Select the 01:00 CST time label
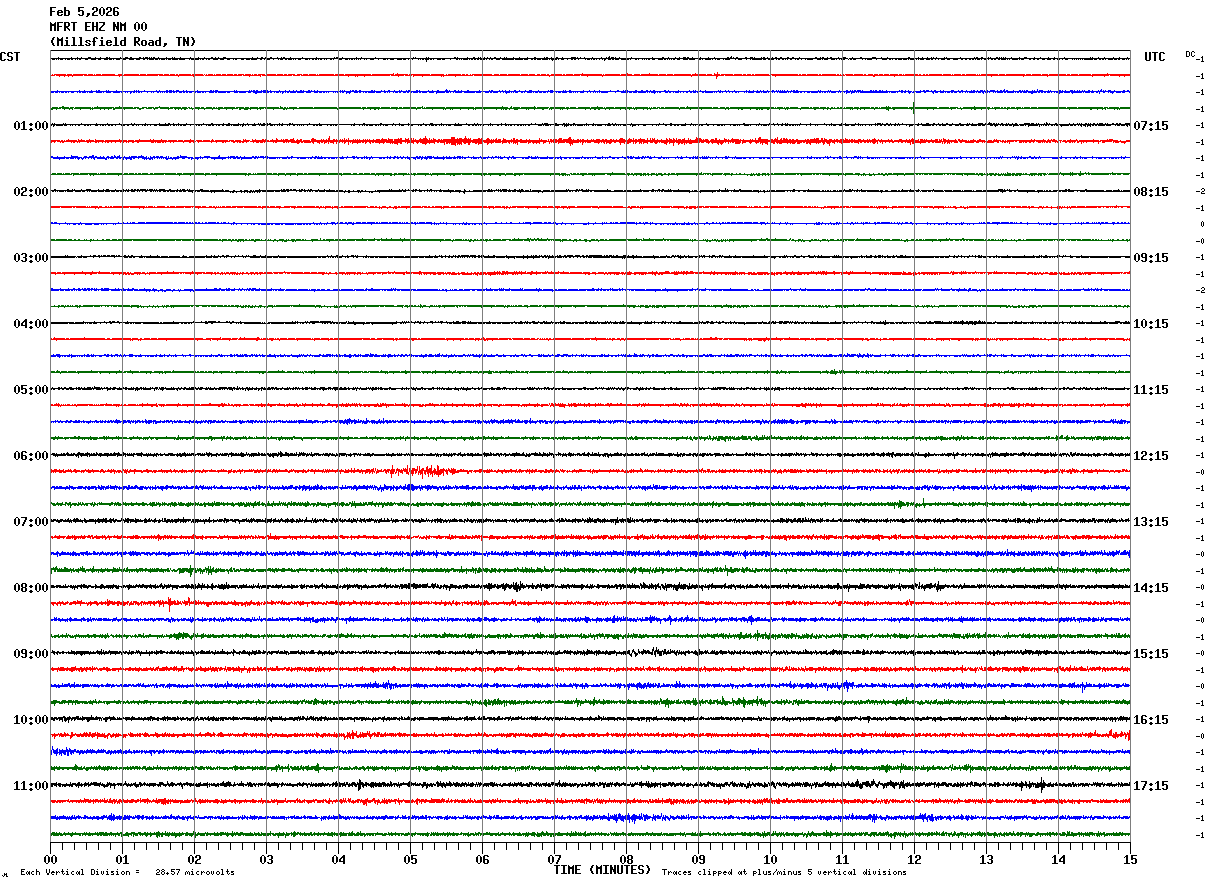This screenshot has height=886, width=1210. 31,126
